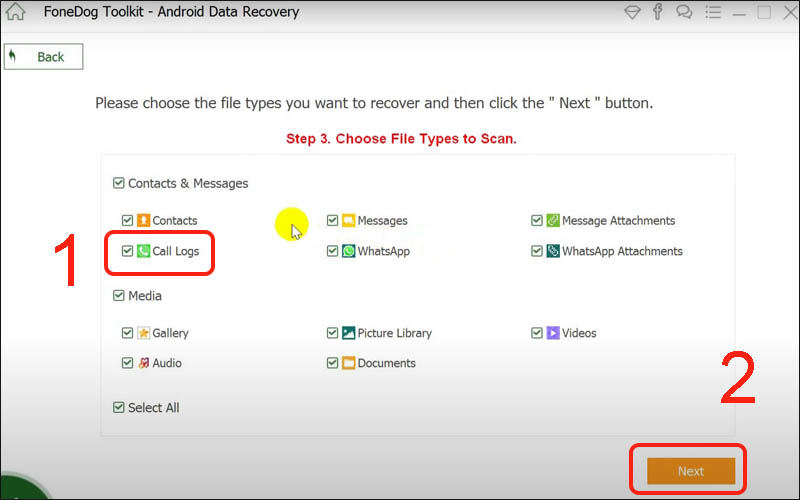Toggle the Contacts & Messages group checkbox
Image resolution: width=800 pixels, height=500 pixels.
pyautogui.click(x=118, y=183)
